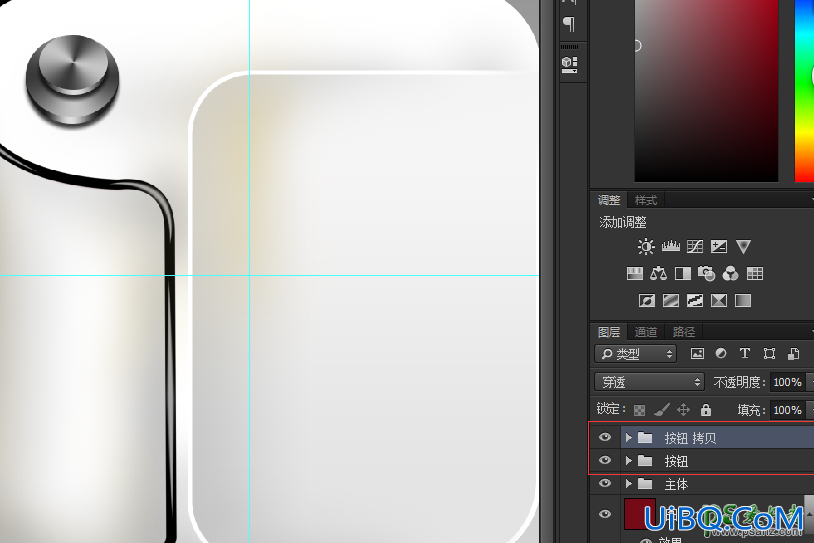This screenshot has height=543, width=814.
Task: Expand the 按钮 group
Action: coord(629,460)
